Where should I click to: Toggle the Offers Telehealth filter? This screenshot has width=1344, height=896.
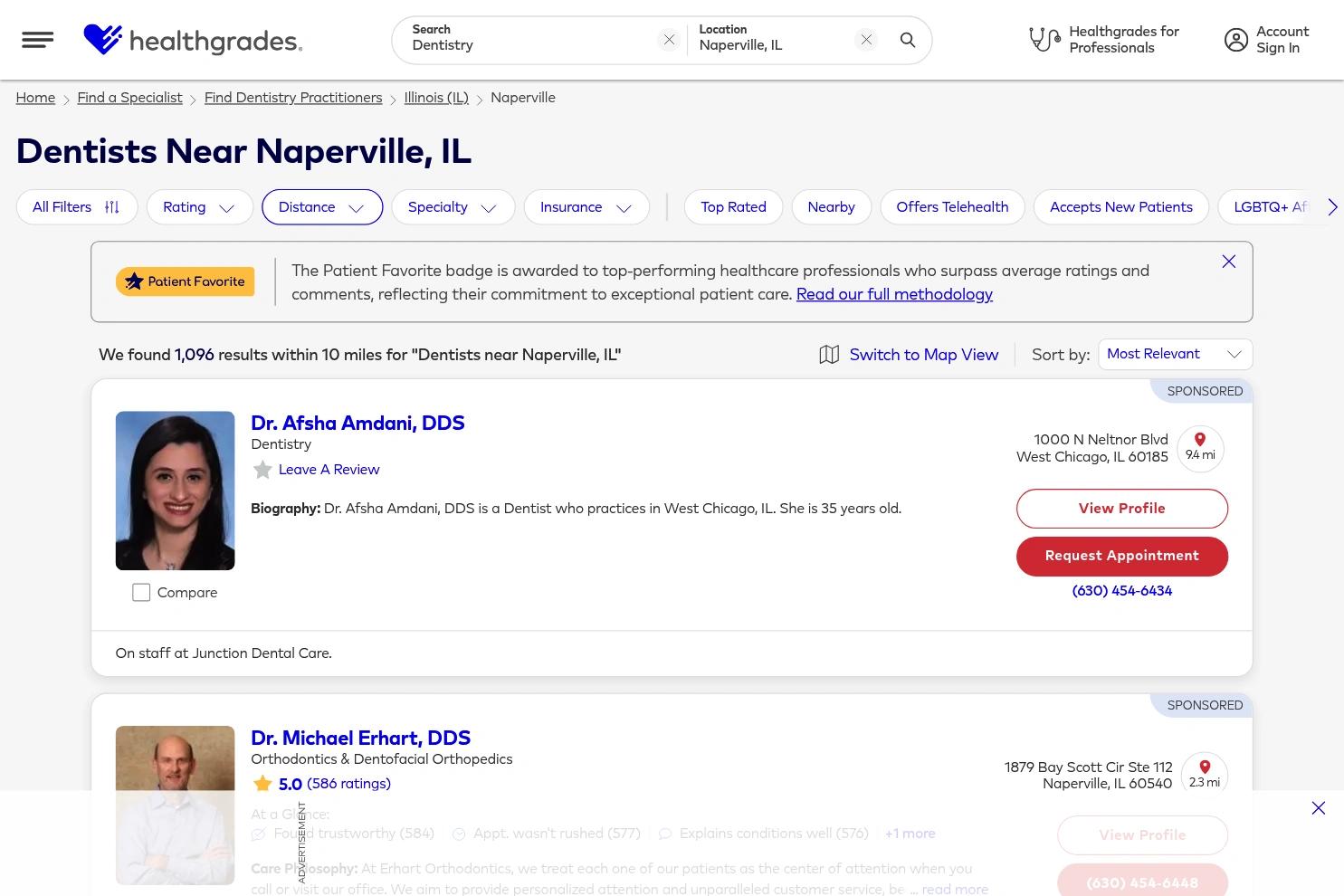click(x=952, y=207)
